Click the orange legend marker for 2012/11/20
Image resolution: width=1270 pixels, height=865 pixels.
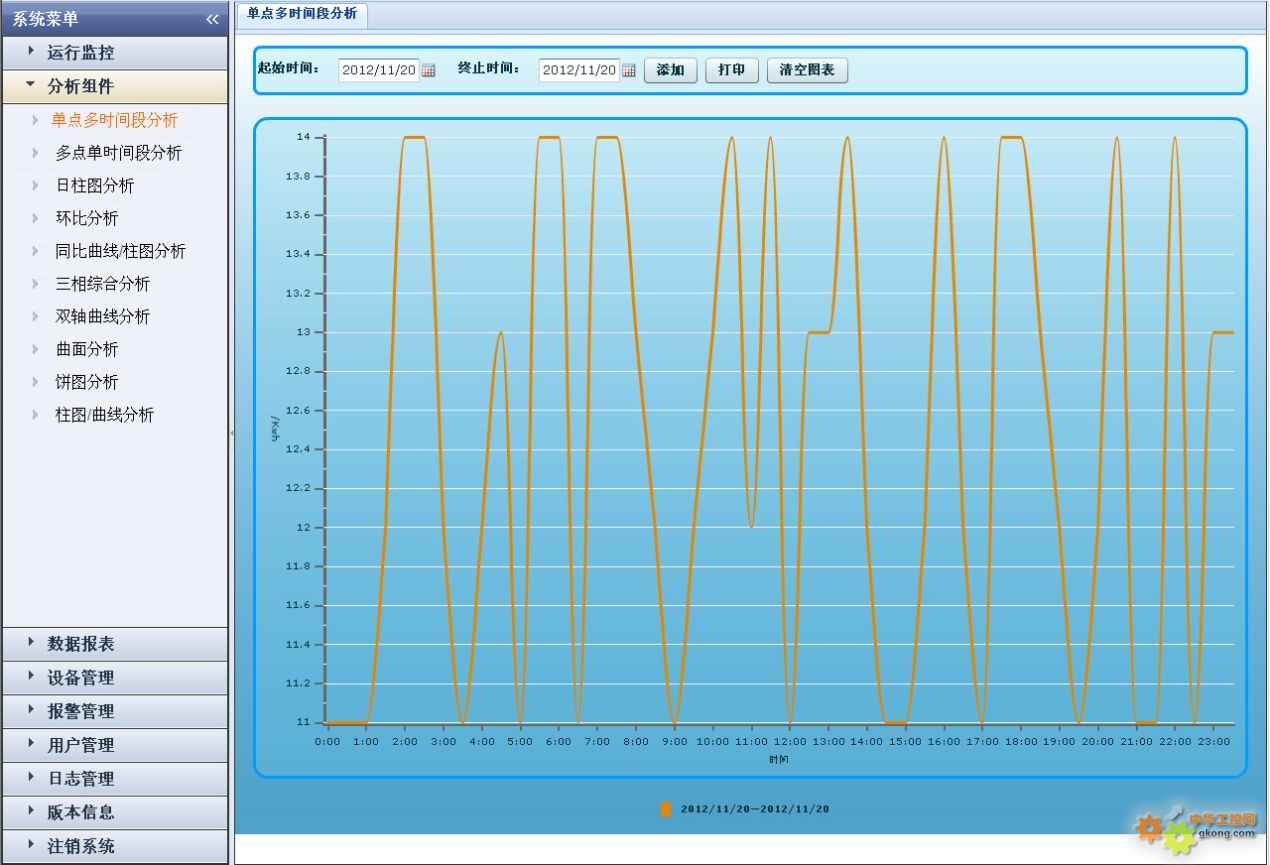pos(666,809)
